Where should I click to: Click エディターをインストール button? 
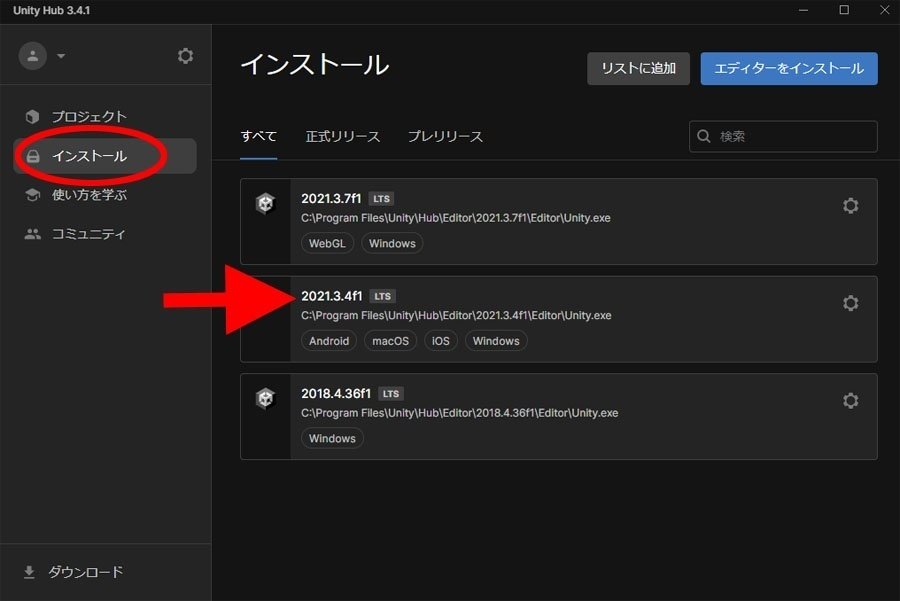point(789,68)
